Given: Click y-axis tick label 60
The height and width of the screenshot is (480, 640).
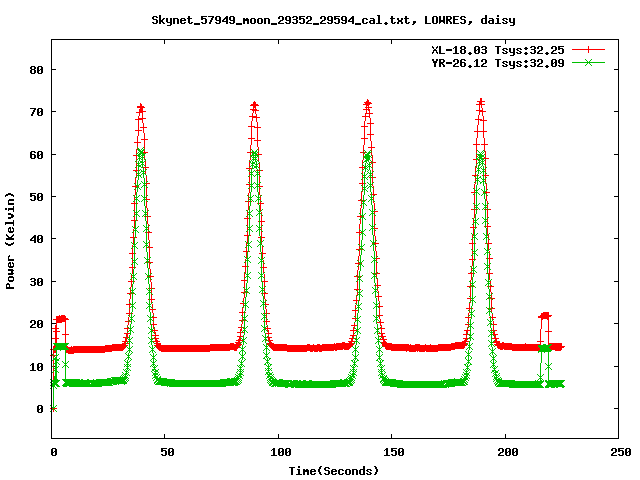Looking at the screenshot, I should [x=36, y=155].
